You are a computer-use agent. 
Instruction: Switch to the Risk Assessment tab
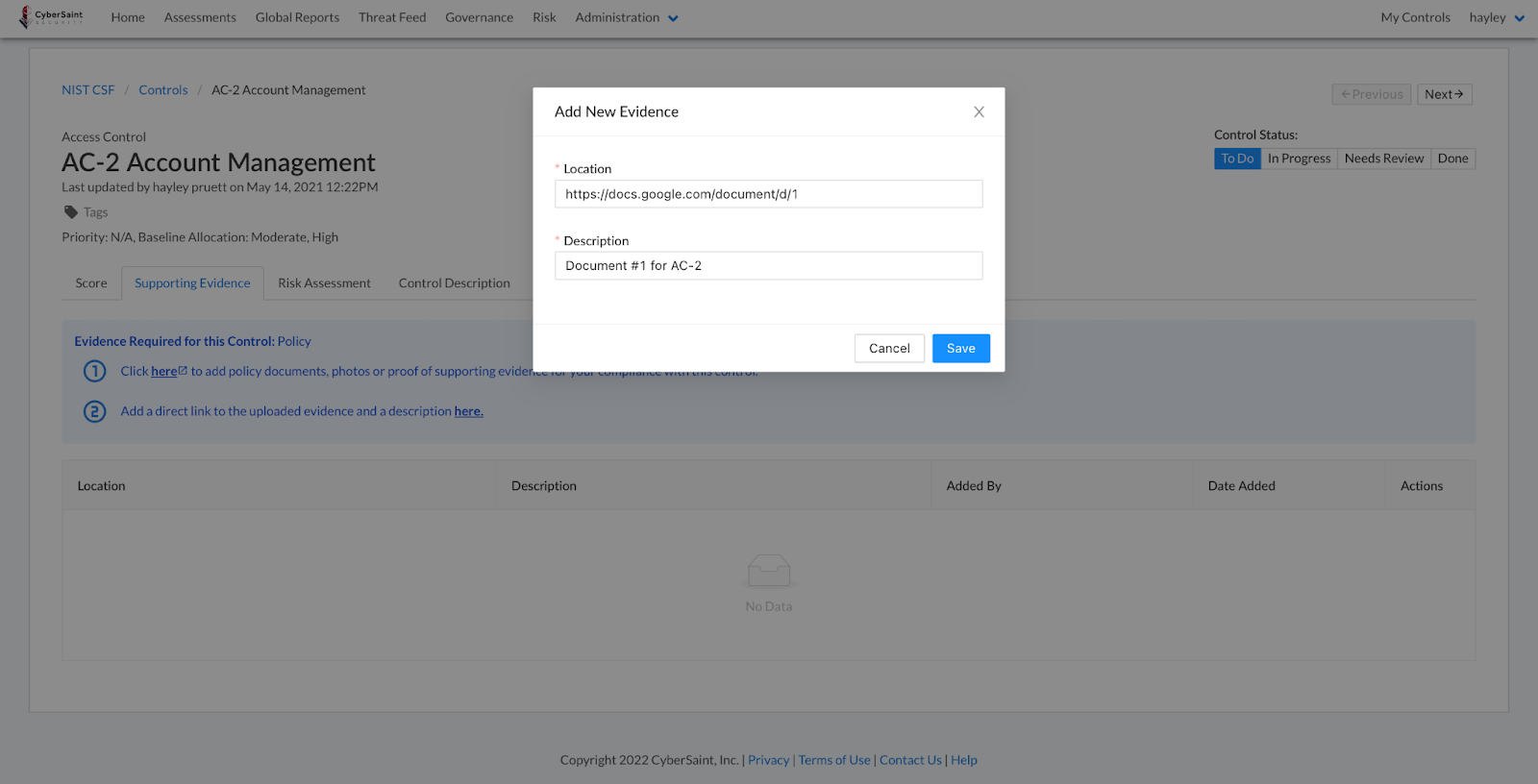pyautogui.click(x=324, y=283)
